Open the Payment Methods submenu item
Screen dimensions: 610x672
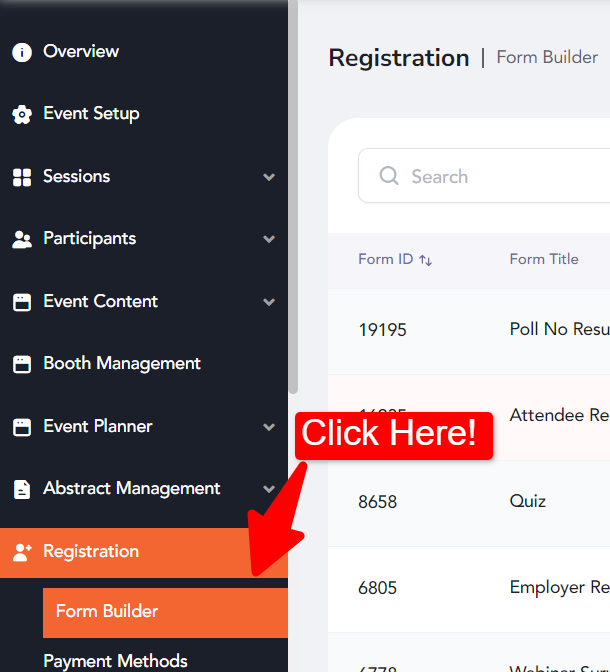click(x=115, y=661)
